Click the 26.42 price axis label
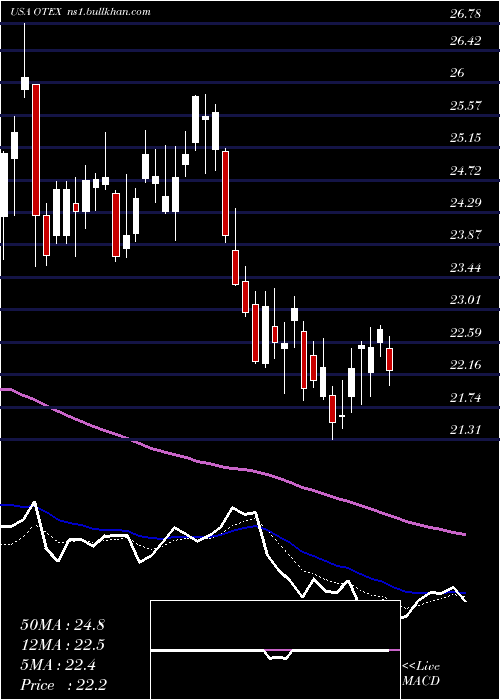500x700 pixels. [465, 41]
